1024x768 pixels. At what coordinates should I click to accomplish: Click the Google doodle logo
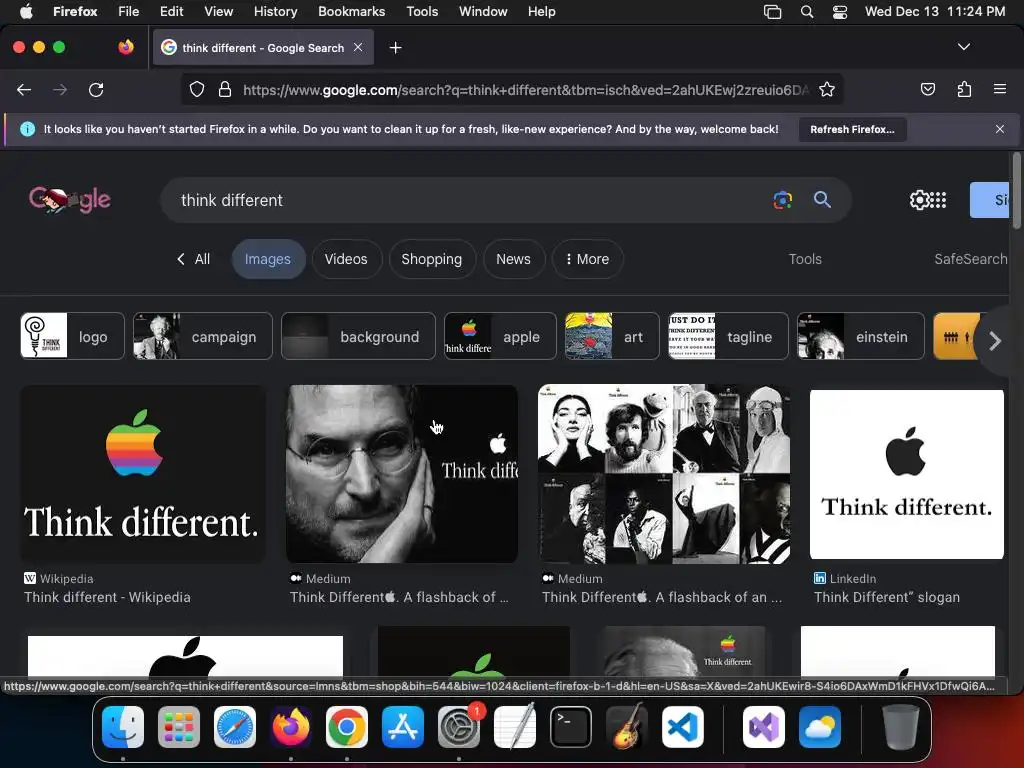[x=70, y=200]
